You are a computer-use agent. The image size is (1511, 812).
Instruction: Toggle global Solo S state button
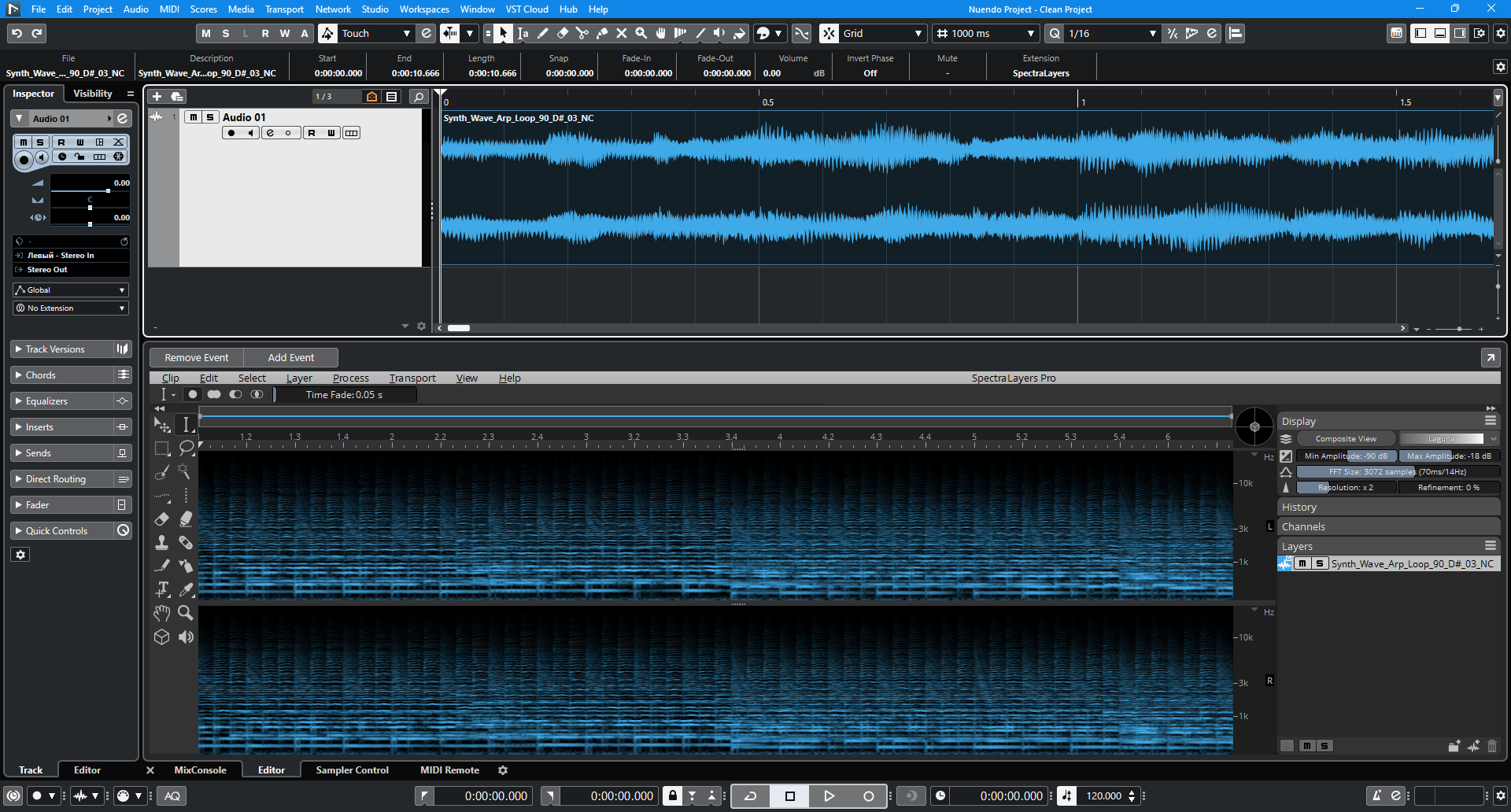[x=226, y=33]
